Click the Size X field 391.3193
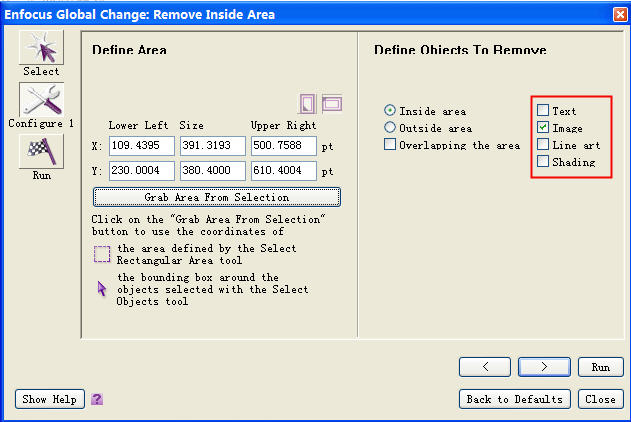Screen dimensions: 631x422 pos(213,146)
